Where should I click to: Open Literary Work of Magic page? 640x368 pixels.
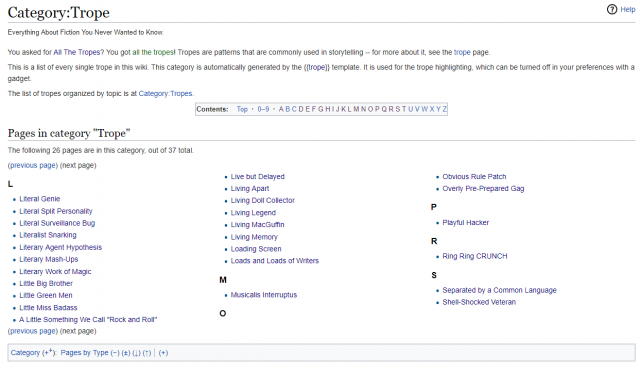55,271
